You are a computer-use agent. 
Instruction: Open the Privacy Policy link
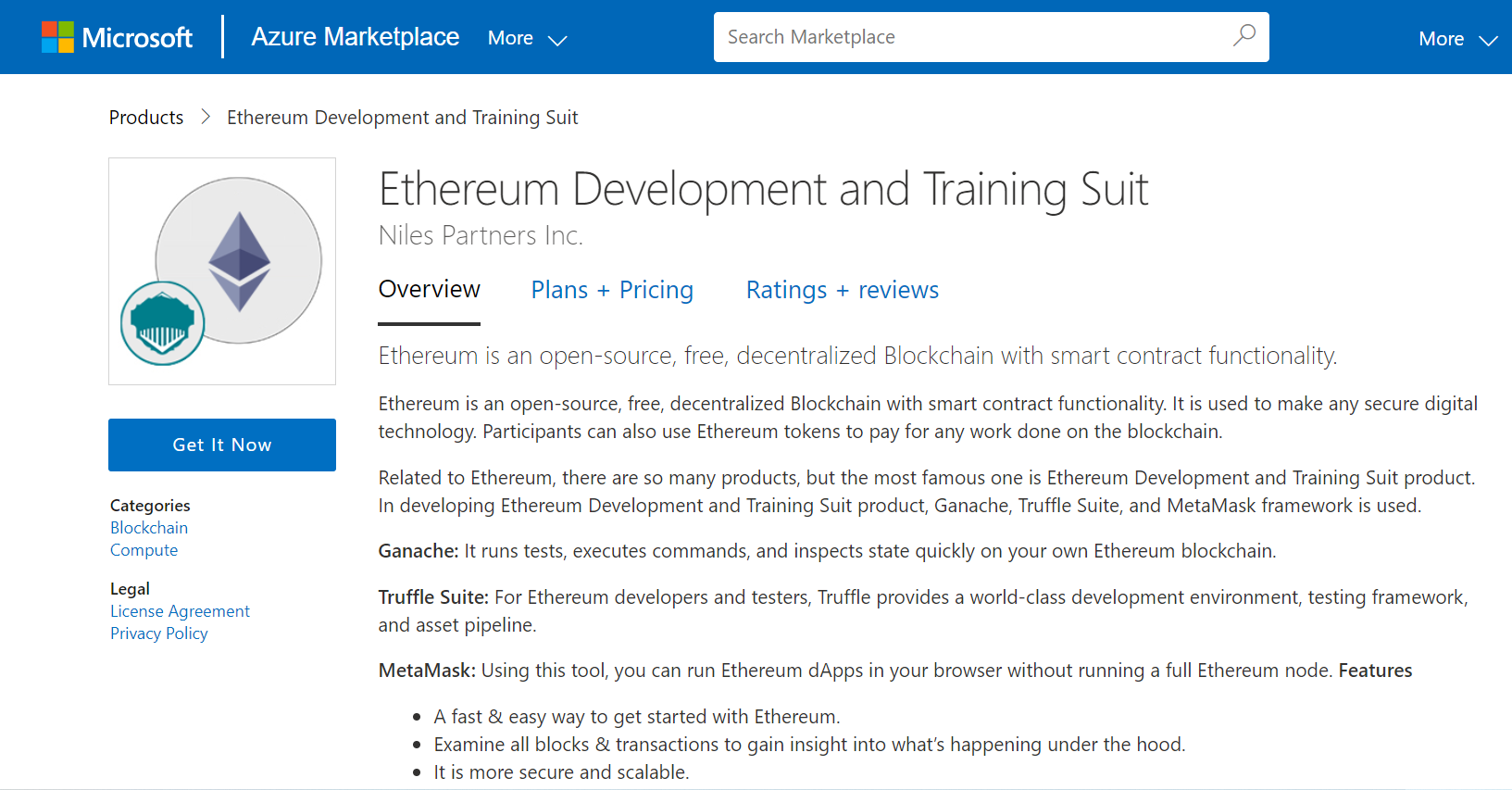coord(158,633)
